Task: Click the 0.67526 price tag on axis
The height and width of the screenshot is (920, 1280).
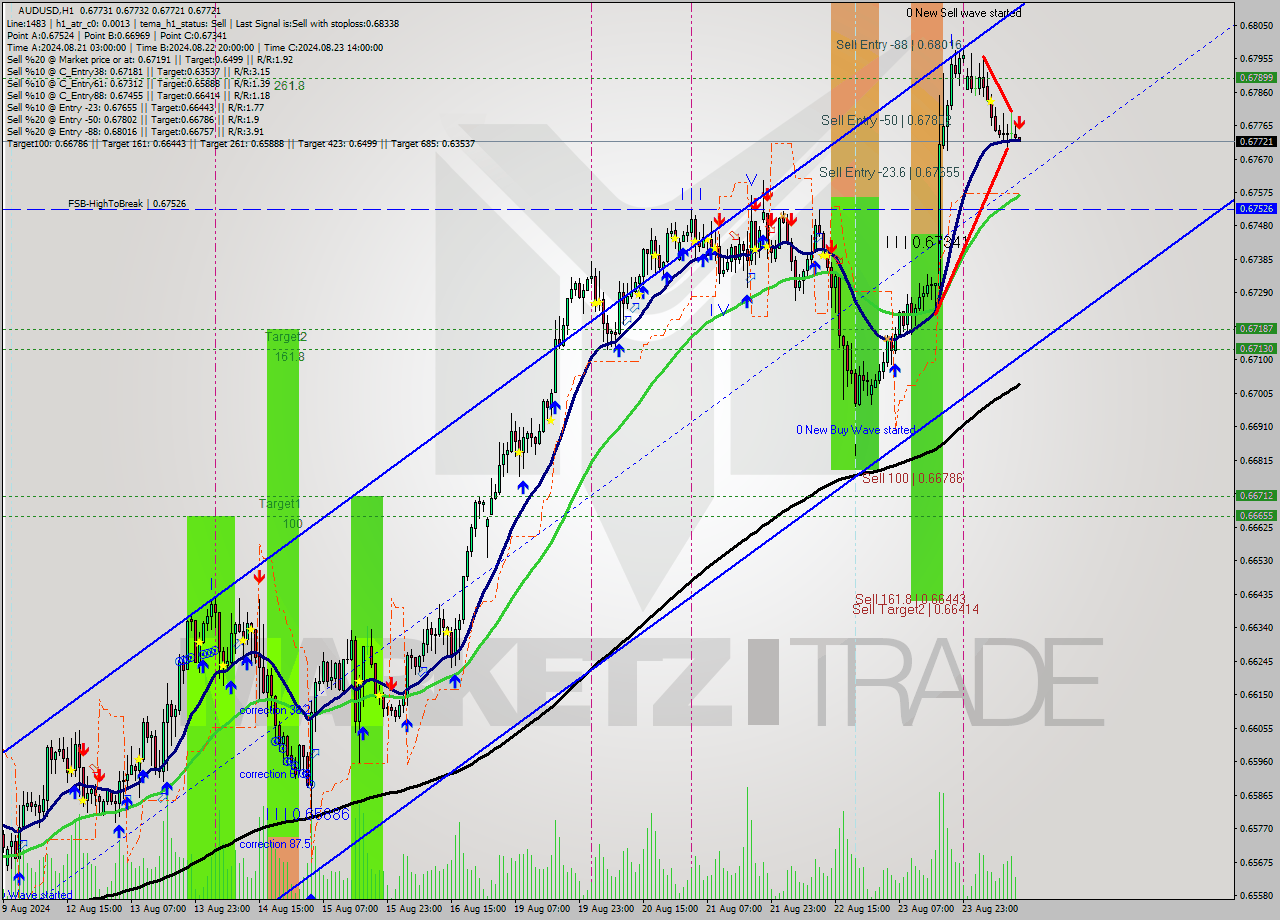Action: [1256, 208]
